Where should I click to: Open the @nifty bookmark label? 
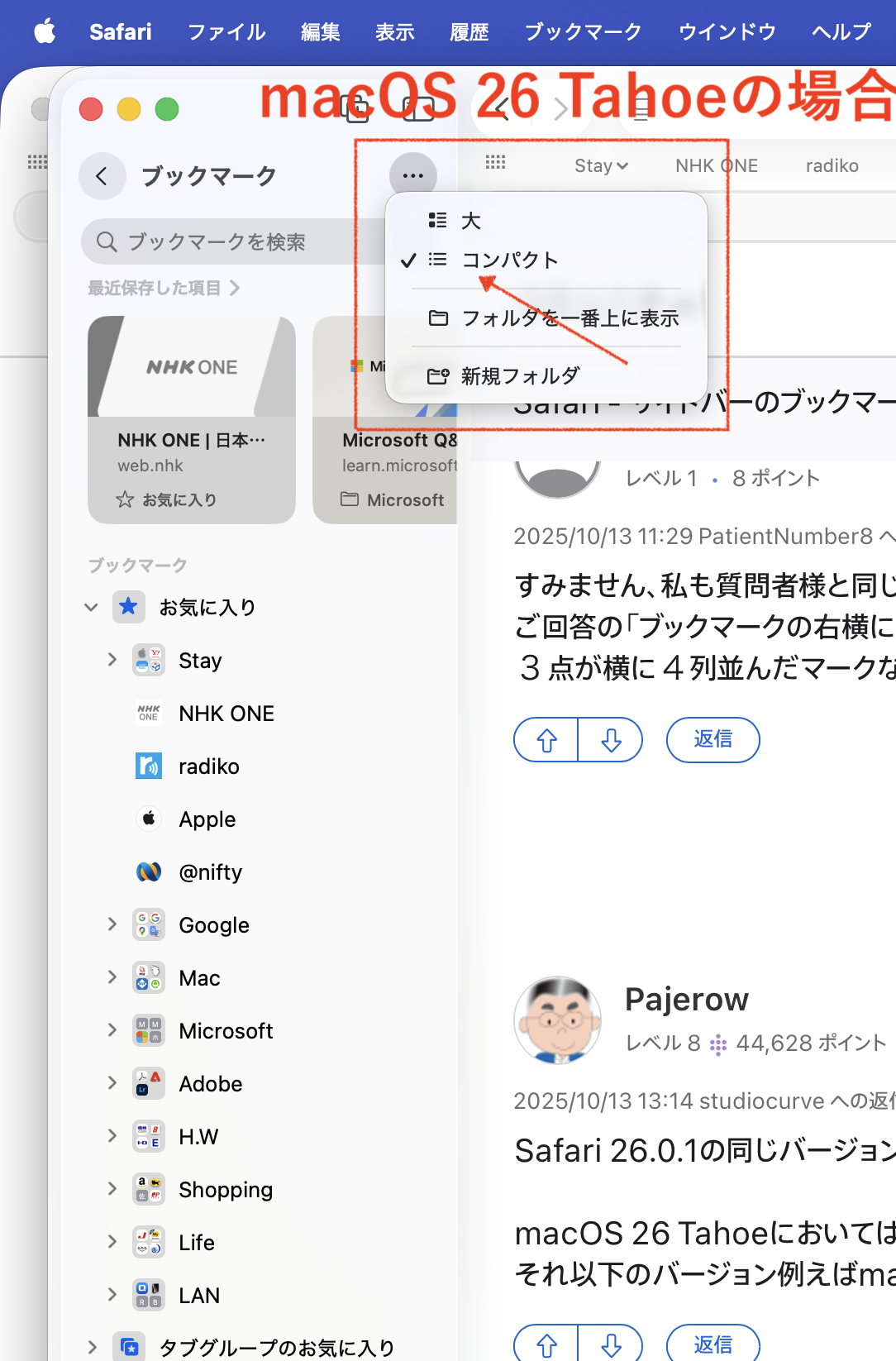(x=211, y=872)
